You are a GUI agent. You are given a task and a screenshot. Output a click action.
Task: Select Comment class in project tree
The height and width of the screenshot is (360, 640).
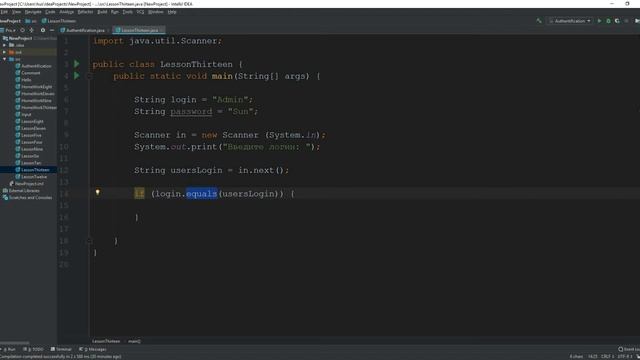coord(28,73)
